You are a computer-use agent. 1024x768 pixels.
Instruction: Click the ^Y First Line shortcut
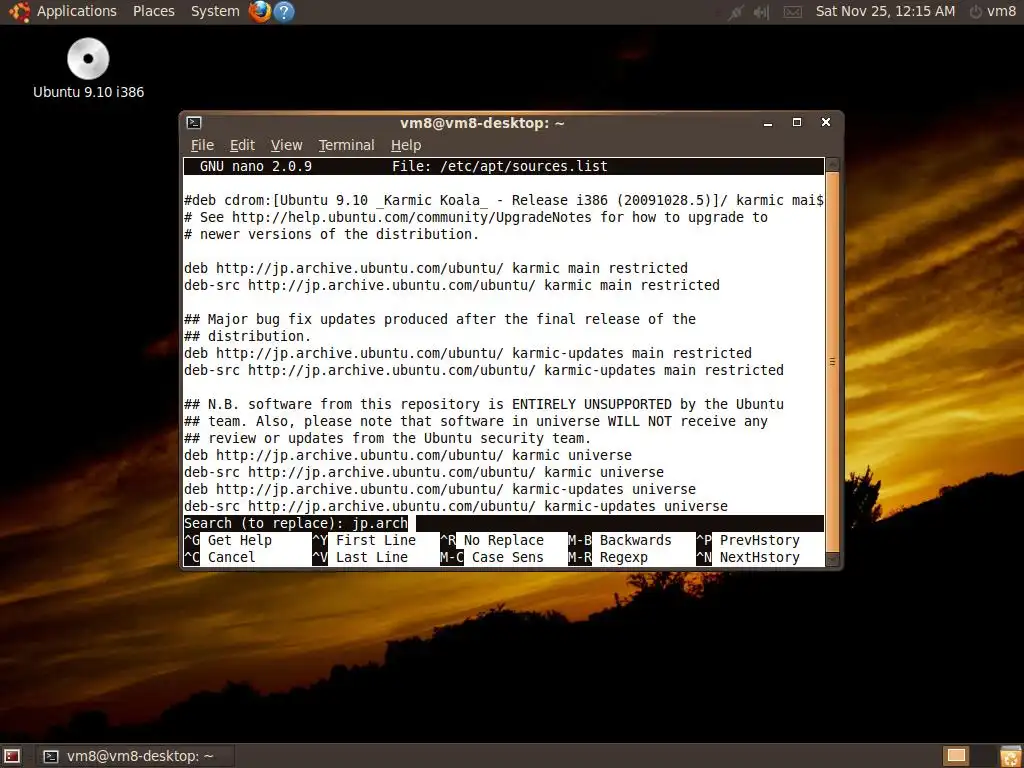pyautogui.click(x=364, y=540)
